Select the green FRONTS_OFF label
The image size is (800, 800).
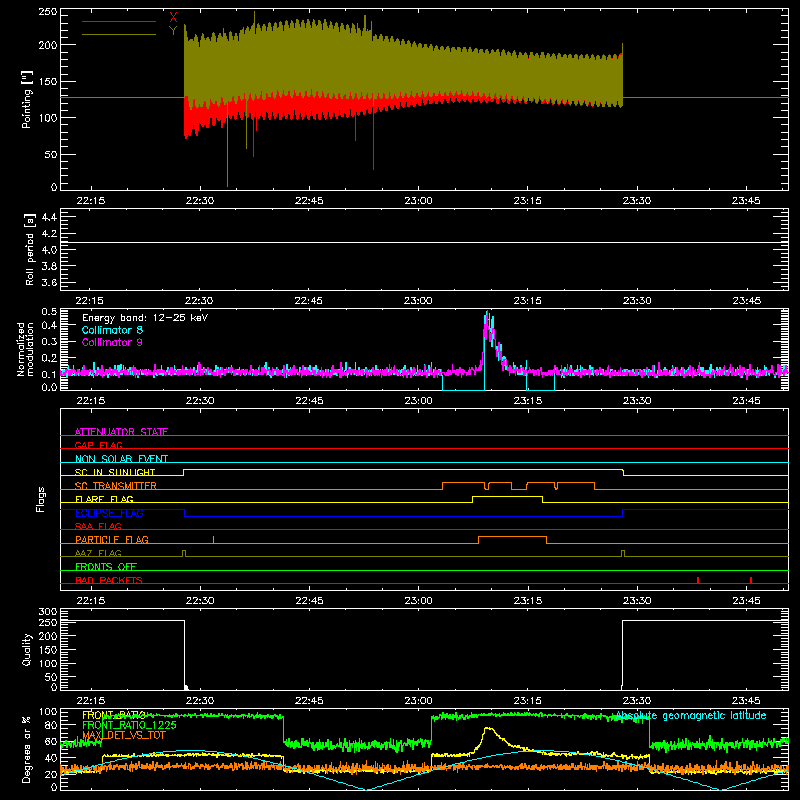coord(106,566)
